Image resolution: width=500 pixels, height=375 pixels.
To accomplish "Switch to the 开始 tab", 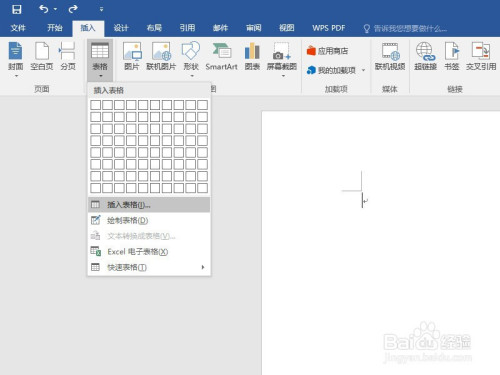I will click(55, 28).
